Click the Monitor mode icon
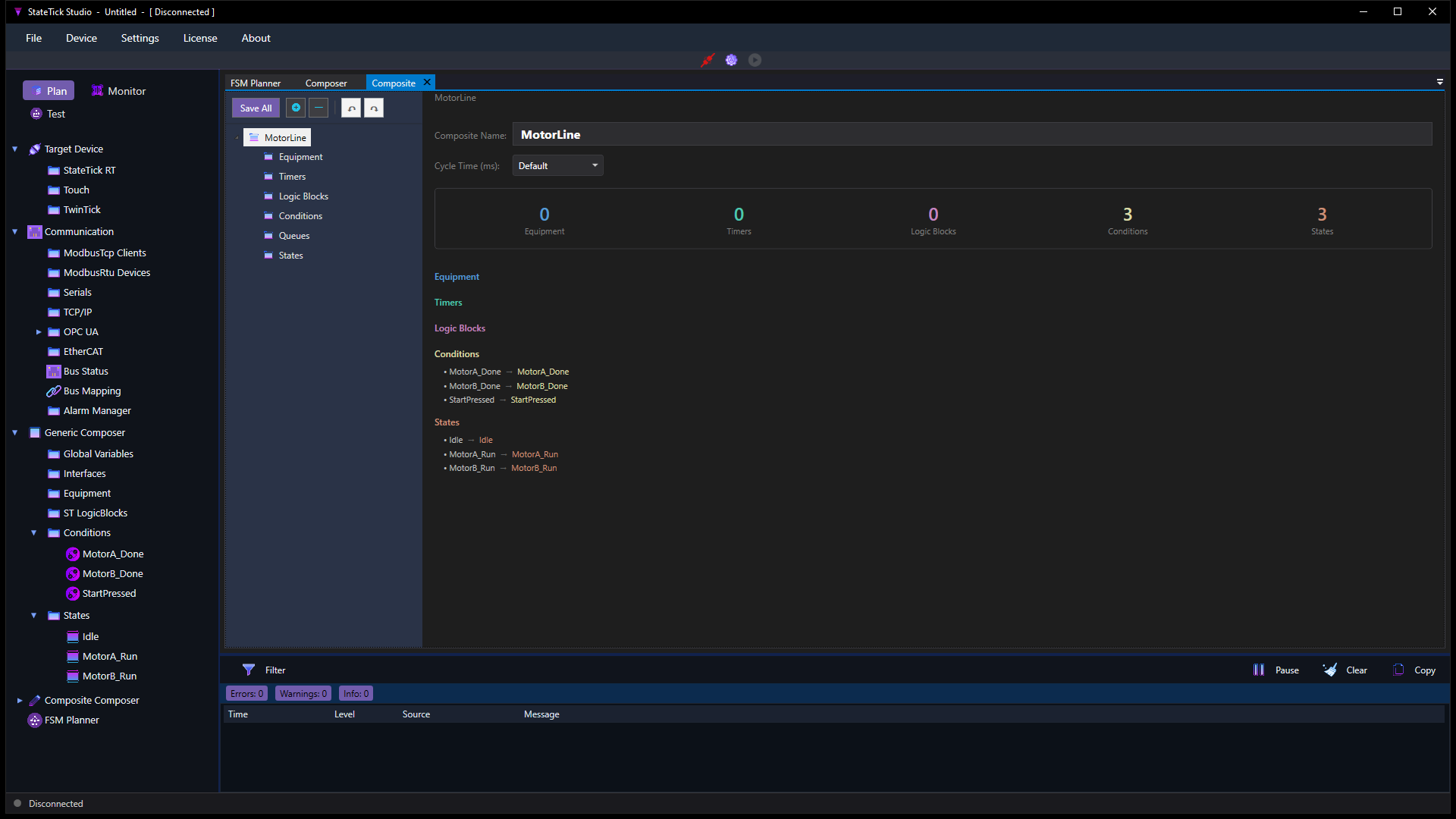This screenshot has height=819, width=1456. (97, 91)
